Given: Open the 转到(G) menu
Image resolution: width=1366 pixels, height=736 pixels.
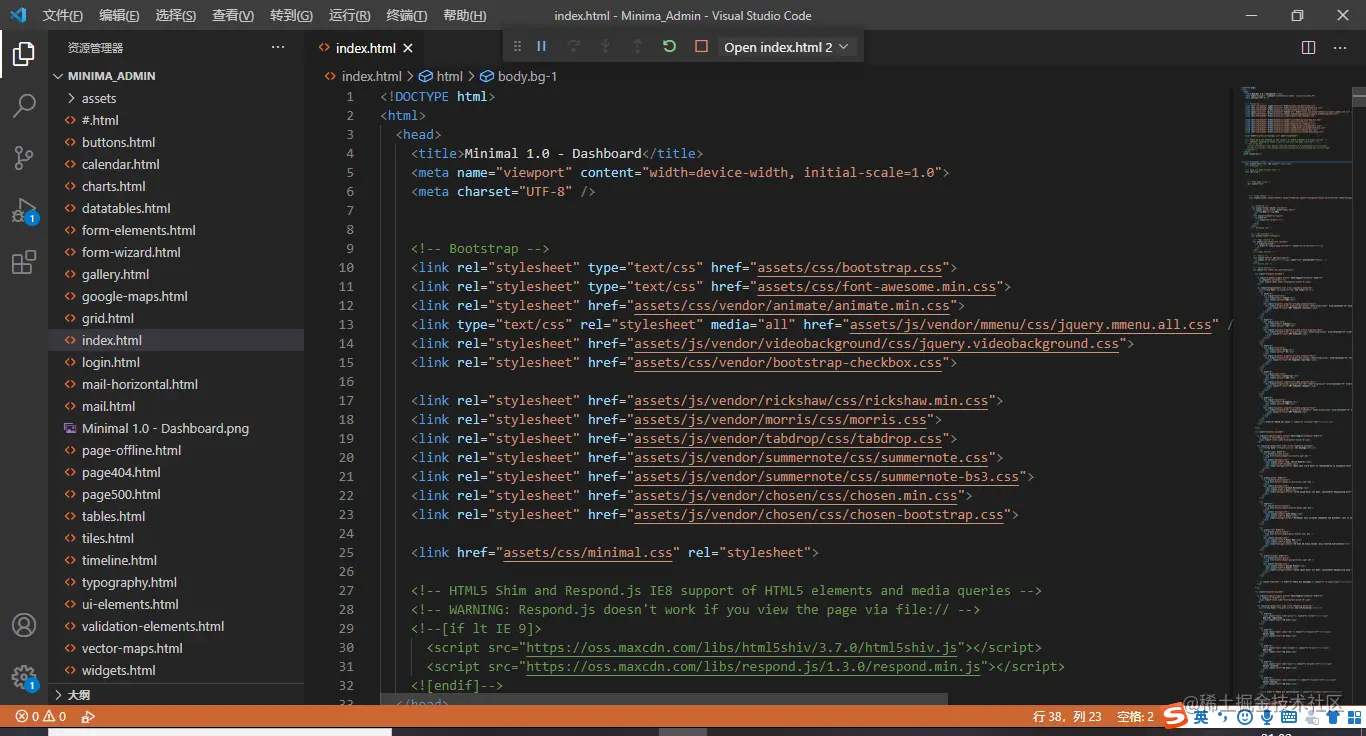Looking at the screenshot, I should coord(291,15).
